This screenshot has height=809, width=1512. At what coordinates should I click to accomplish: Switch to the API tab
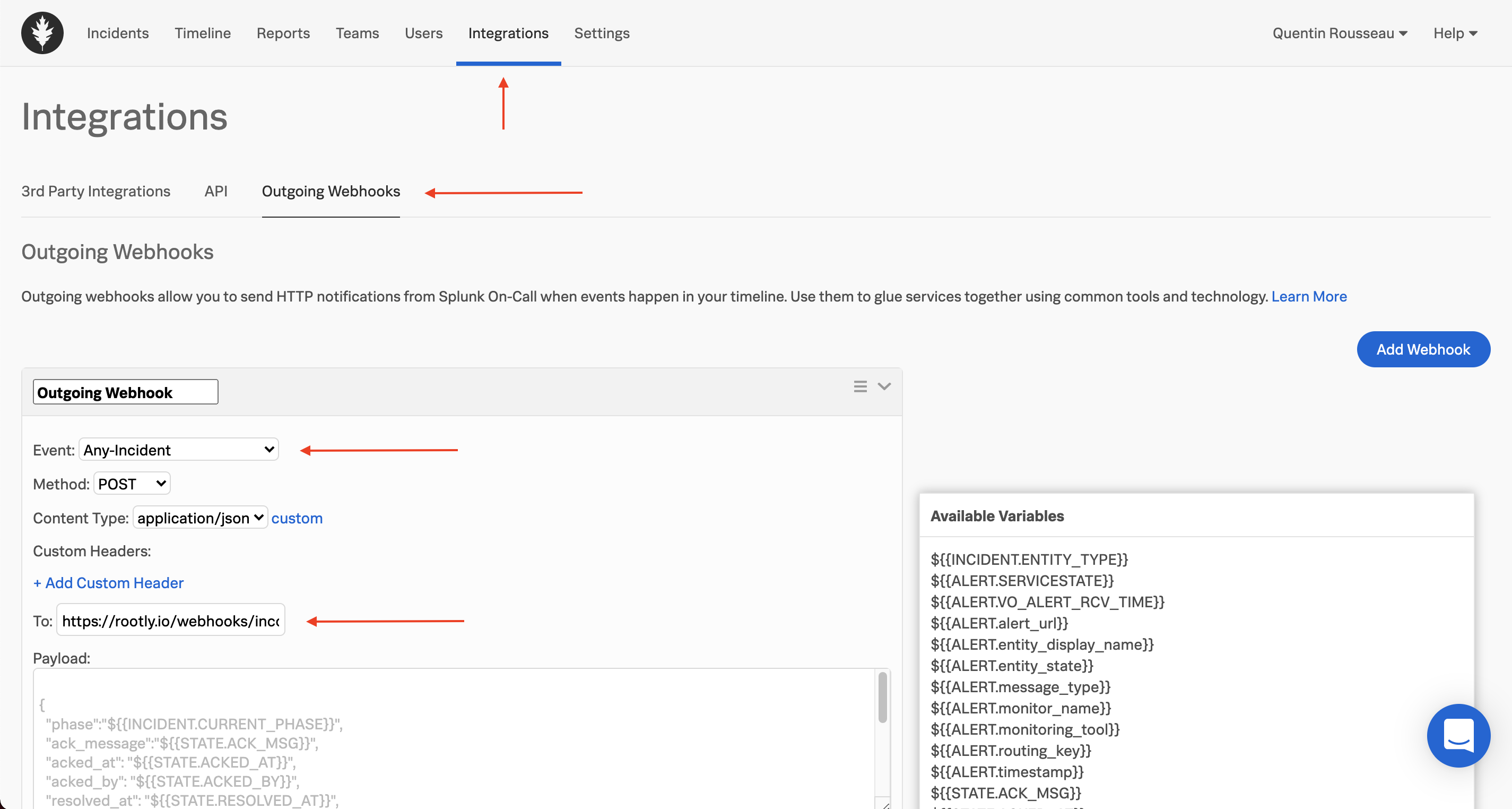coord(215,191)
